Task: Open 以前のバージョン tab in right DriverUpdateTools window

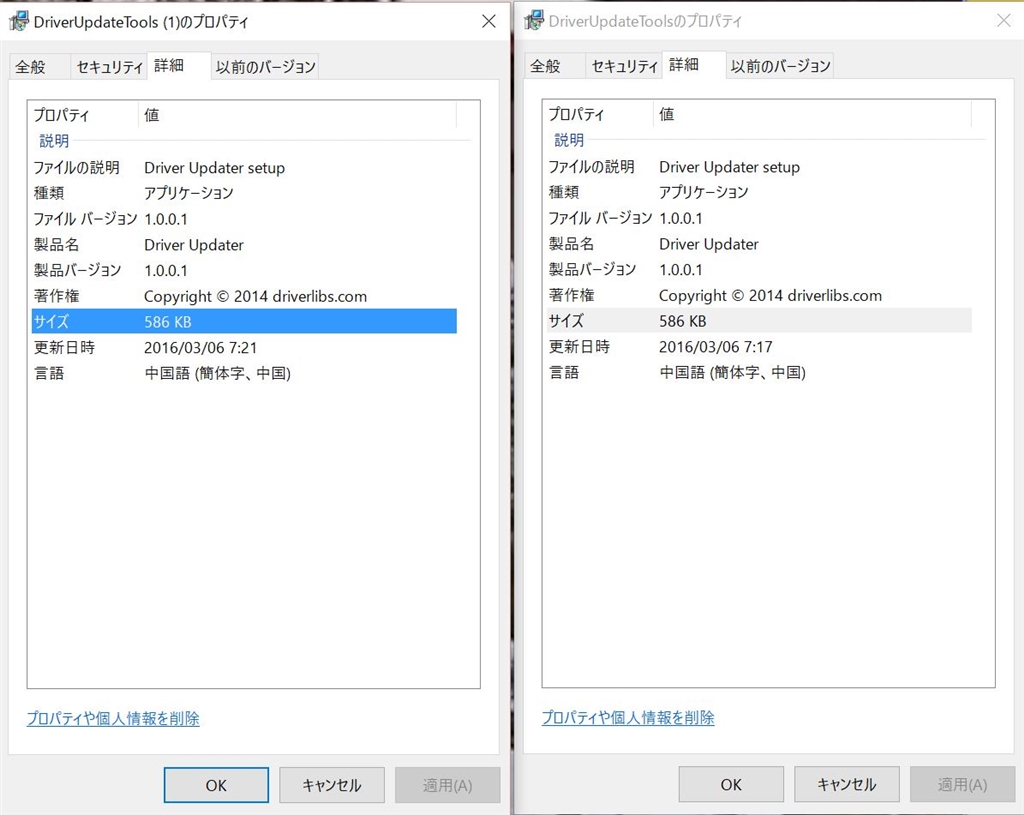Action: (780, 66)
